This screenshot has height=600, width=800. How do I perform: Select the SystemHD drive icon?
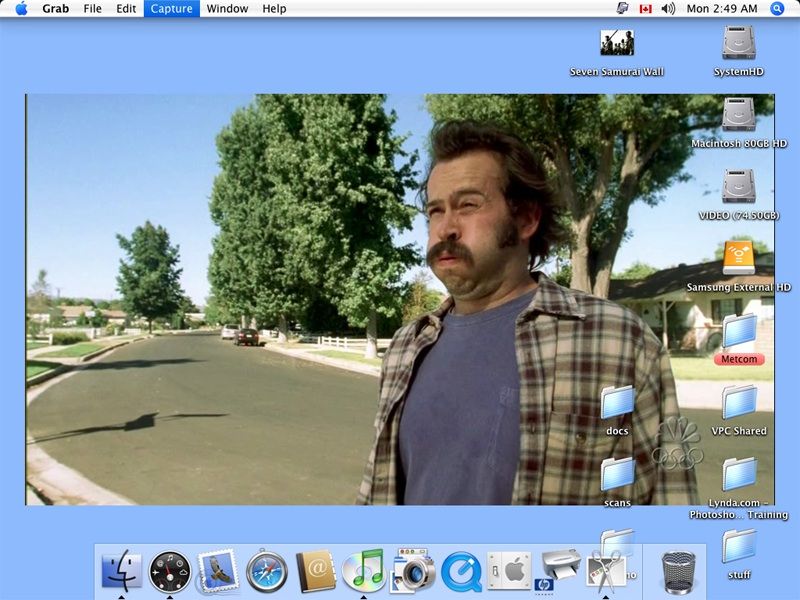pyautogui.click(x=738, y=43)
